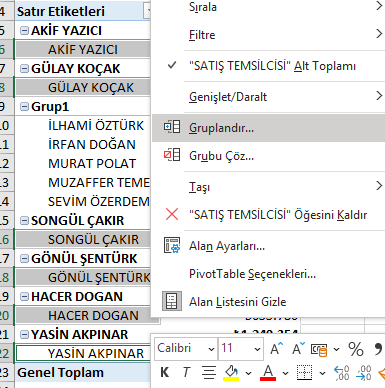Choose Gruplandır... from context menu
Viewport: 385px width, 388px height.
269,128
